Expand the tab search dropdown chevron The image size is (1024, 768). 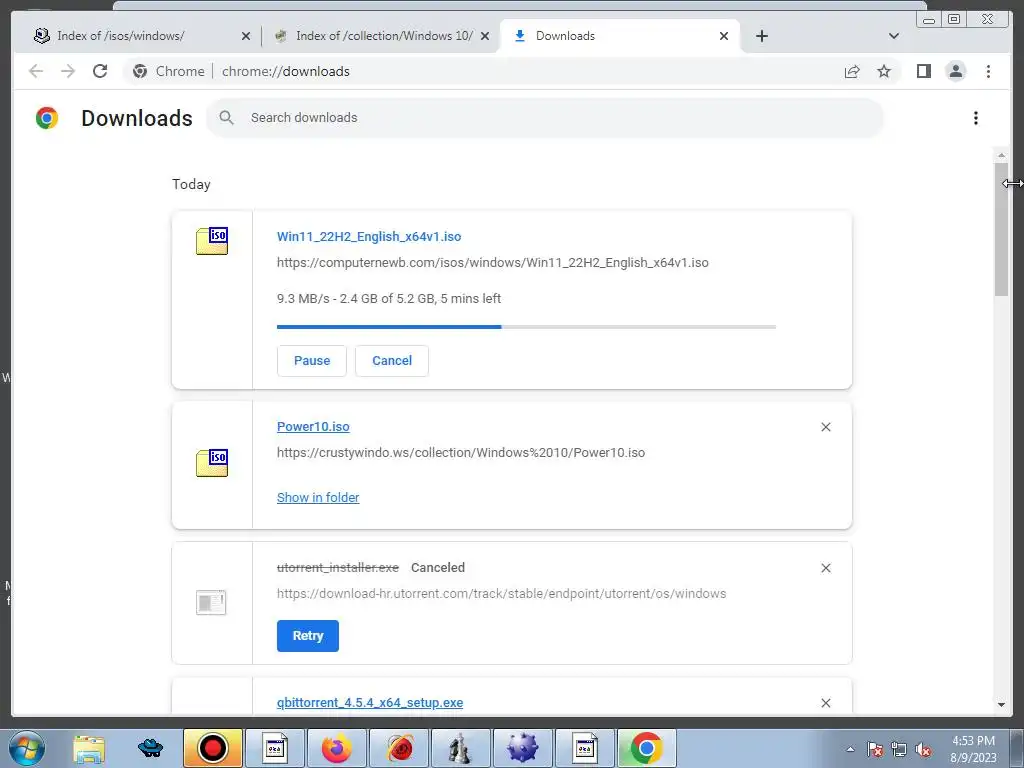click(x=893, y=36)
